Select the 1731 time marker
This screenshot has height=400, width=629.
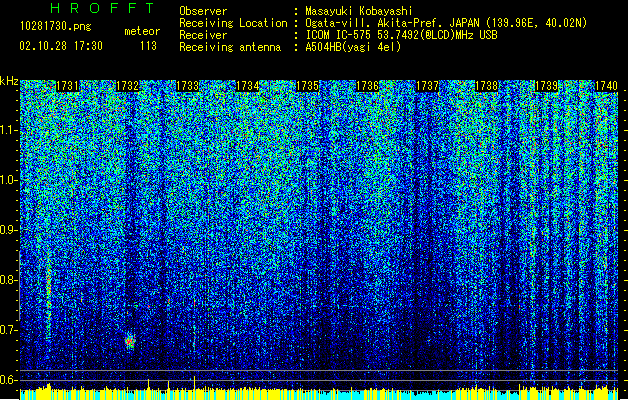67,86
